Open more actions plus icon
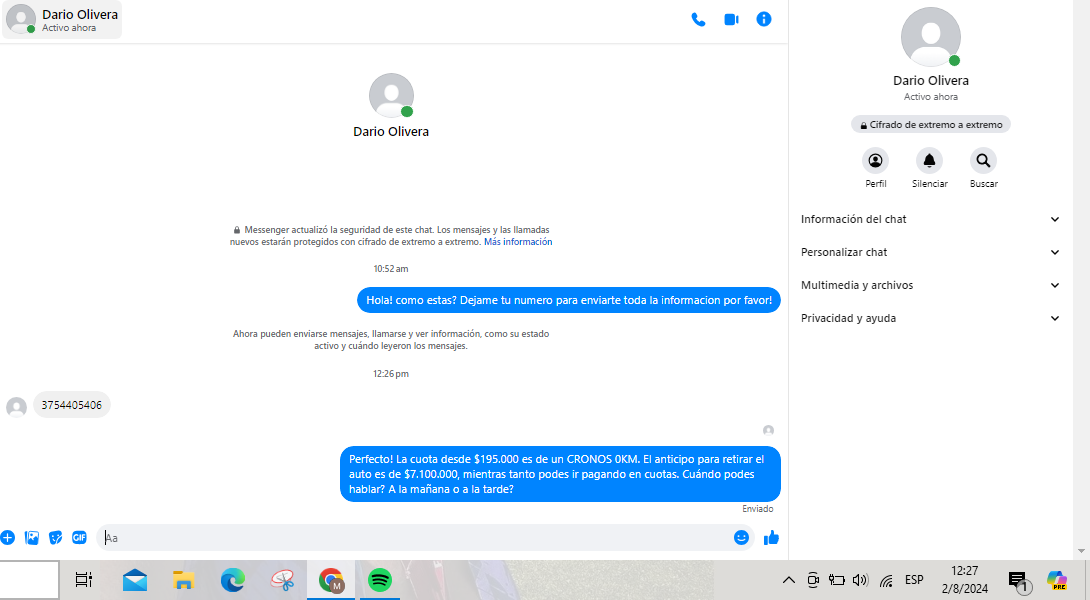This screenshot has width=1090, height=600. coord(8,537)
